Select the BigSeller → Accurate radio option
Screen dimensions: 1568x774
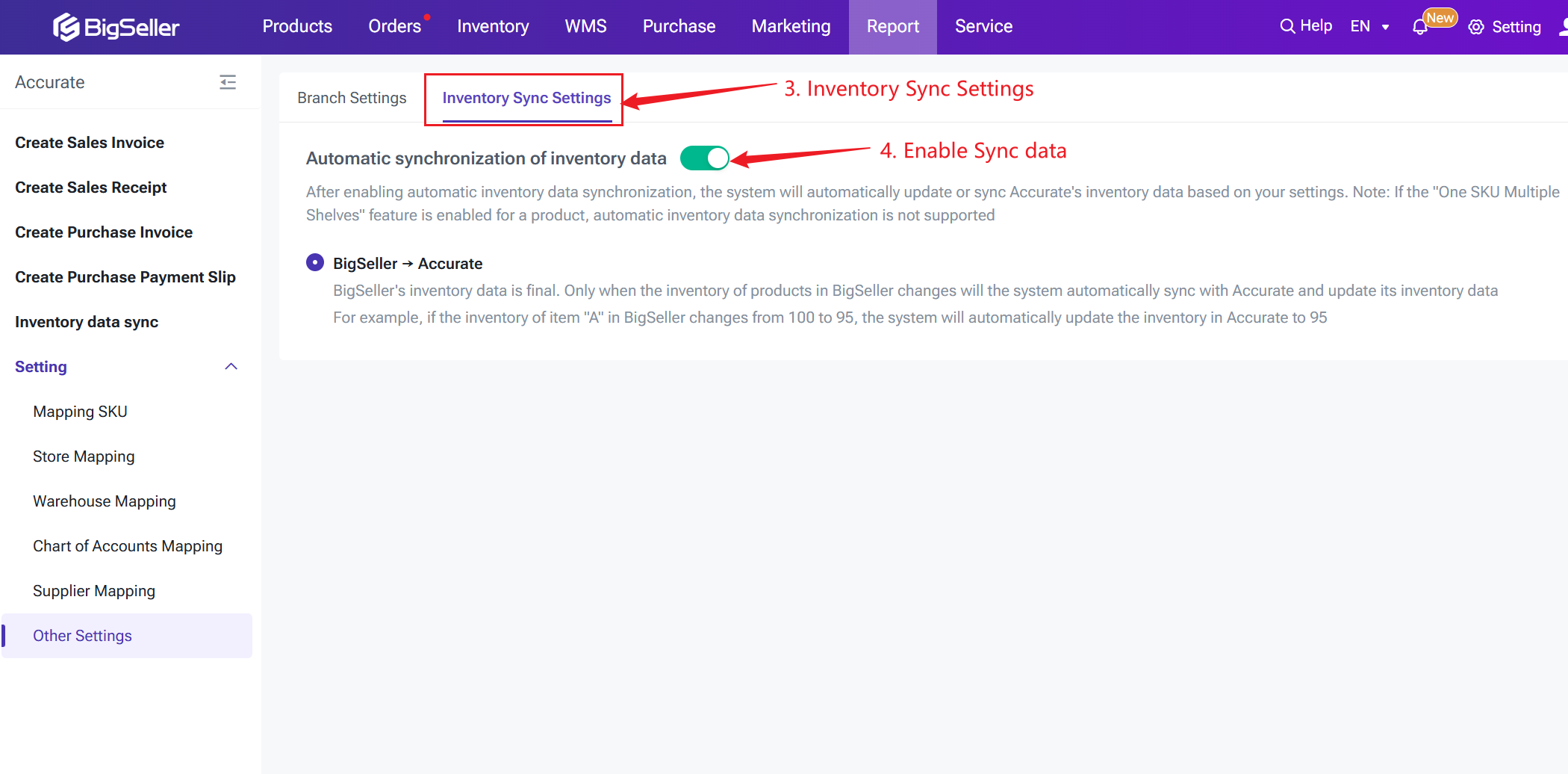[x=315, y=263]
